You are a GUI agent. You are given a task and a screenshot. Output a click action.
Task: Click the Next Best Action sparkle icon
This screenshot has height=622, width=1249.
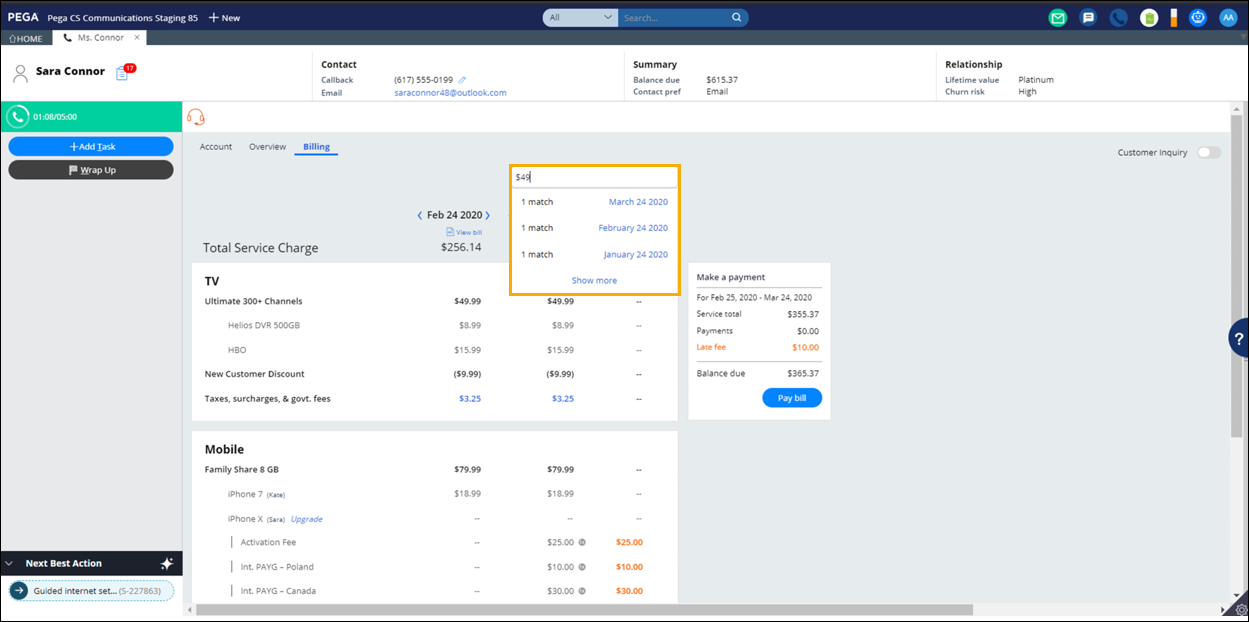click(167, 564)
